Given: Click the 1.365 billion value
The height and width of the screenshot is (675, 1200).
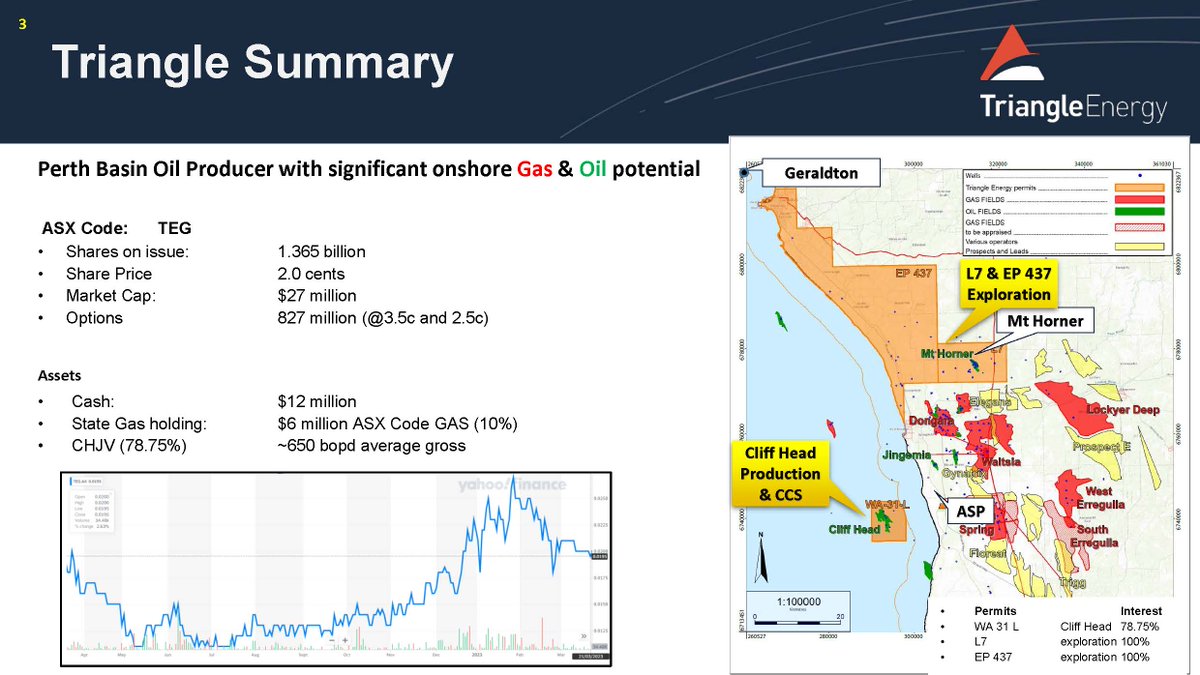Looking at the screenshot, I should pyautogui.click(x=322, y=251).
